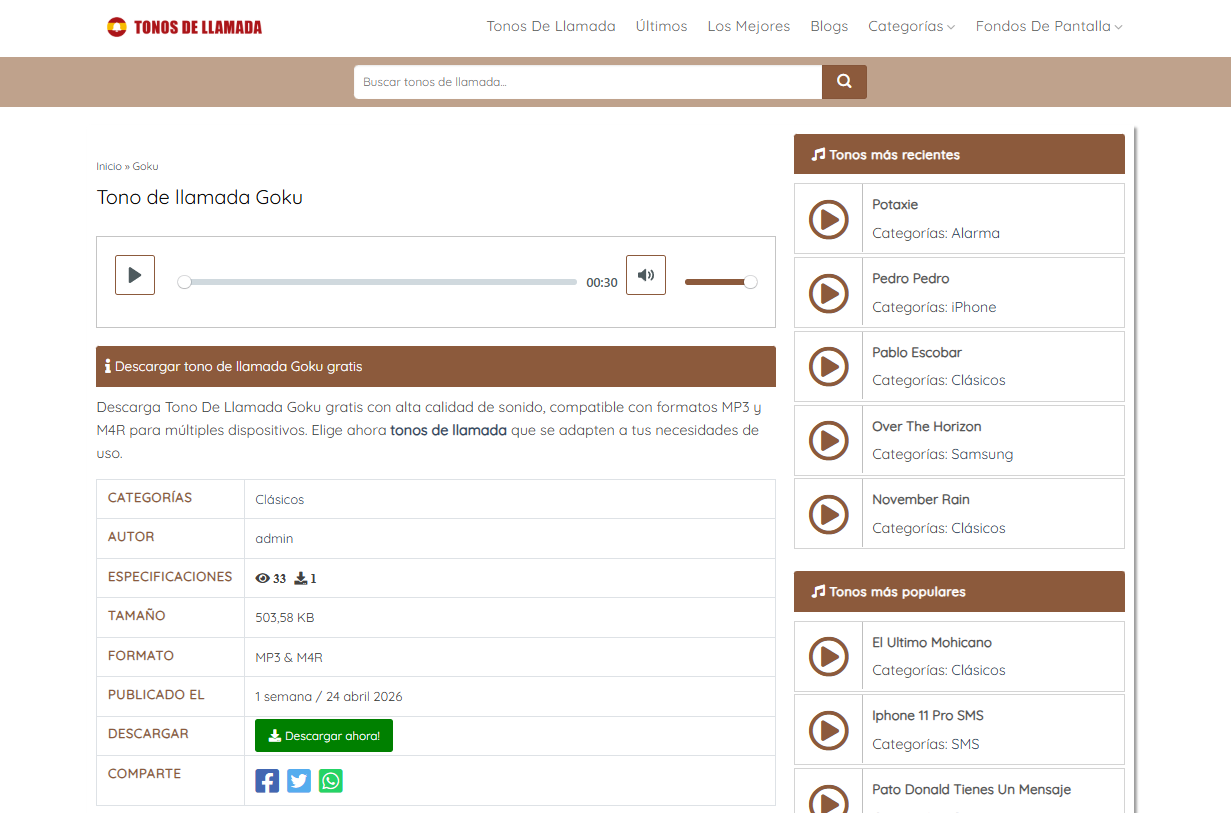Click the 1 semana / 24 abril 2026 date
This screenshot has width=1231, height=813.
(x=329, y=697)
